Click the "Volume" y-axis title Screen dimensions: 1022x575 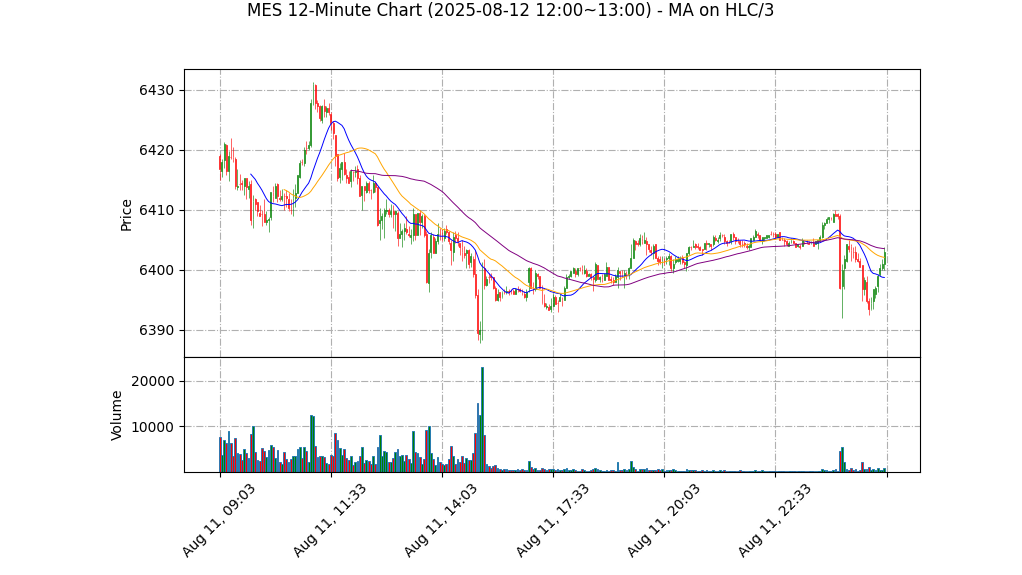click(117, 415)
